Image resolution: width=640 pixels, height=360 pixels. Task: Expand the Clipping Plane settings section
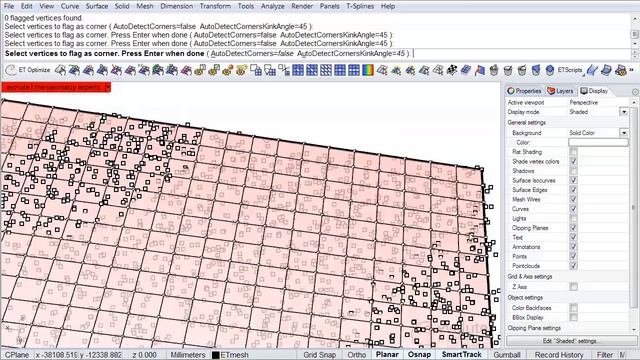[x=534, y=328]
